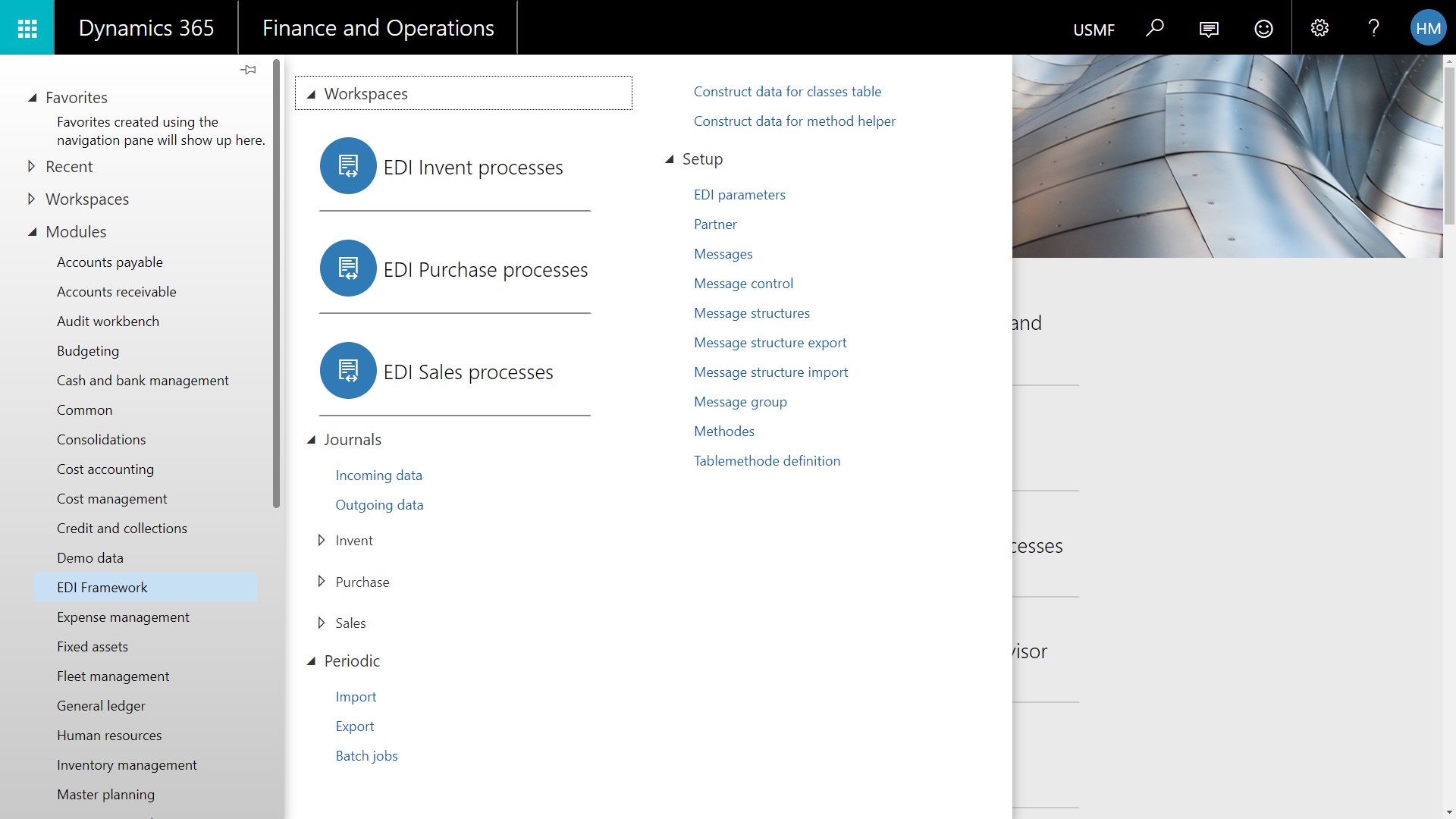The height and width of the screenshot is (819, 1456).
Task: Open Credit and collections module
Action: click(121, 529)
